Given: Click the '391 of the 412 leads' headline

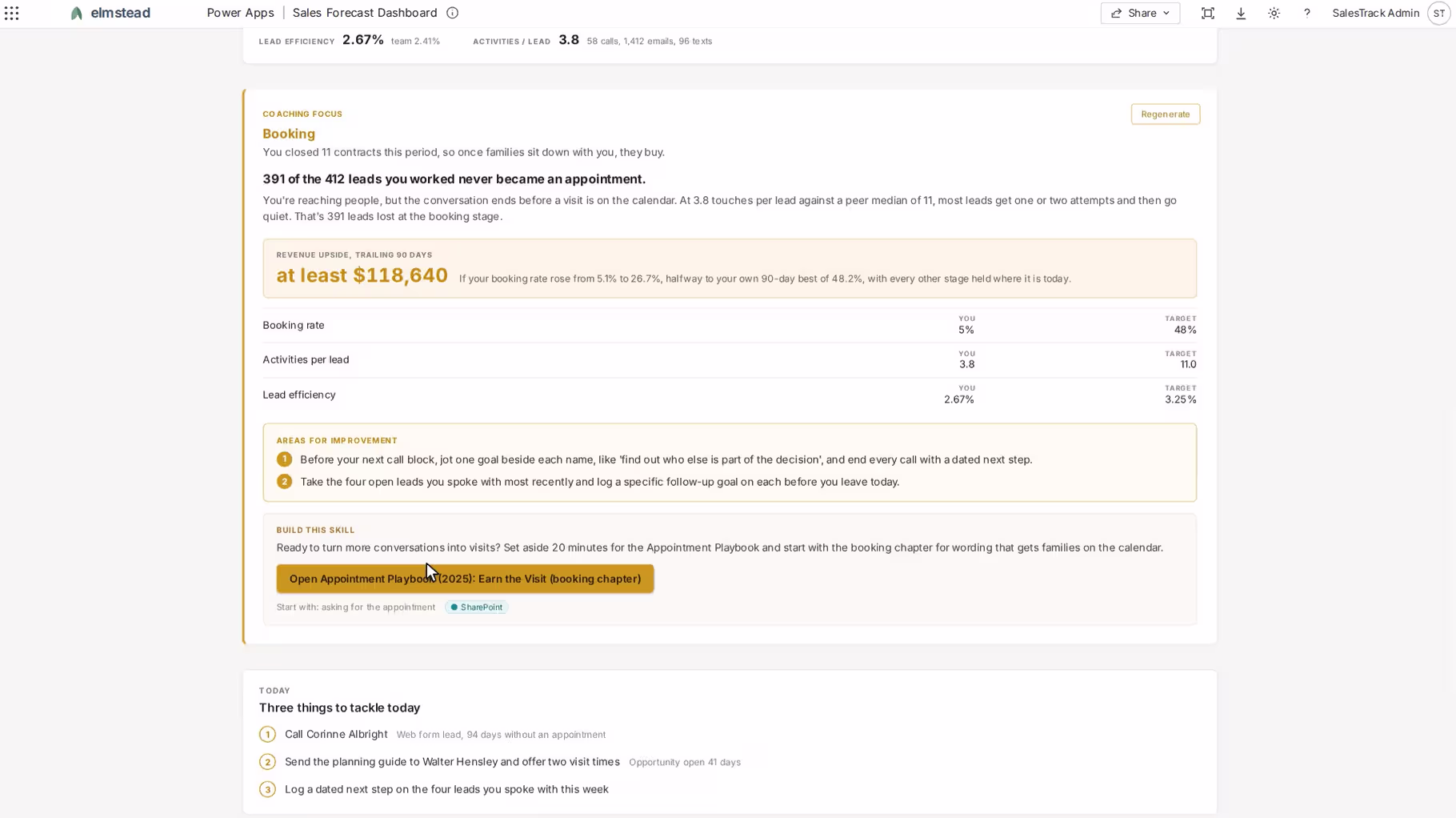Looking at the screenshot, I should point(454,179).
